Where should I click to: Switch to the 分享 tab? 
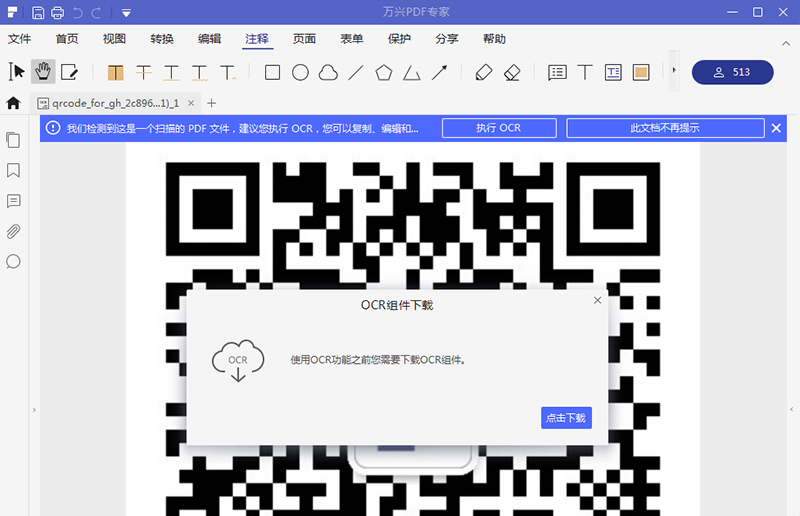point(446,39)
